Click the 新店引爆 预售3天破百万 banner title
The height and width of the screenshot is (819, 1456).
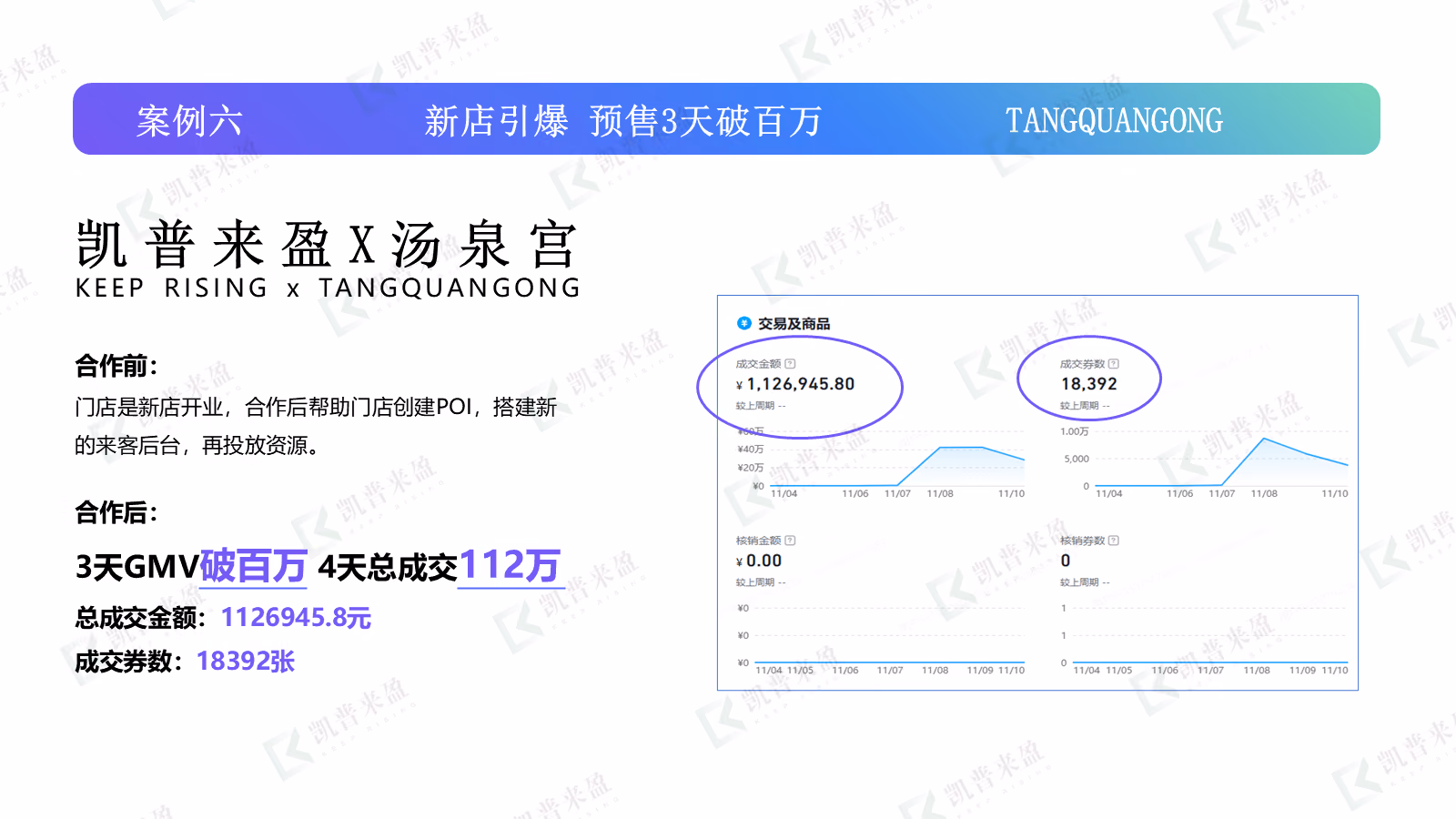(623, 121)
